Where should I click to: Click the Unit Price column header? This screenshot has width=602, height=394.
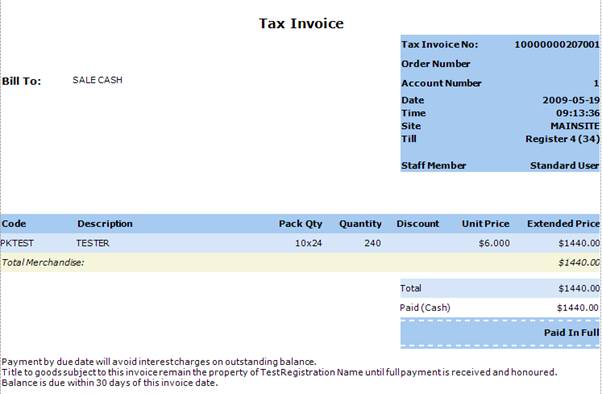tap(486, 223)
